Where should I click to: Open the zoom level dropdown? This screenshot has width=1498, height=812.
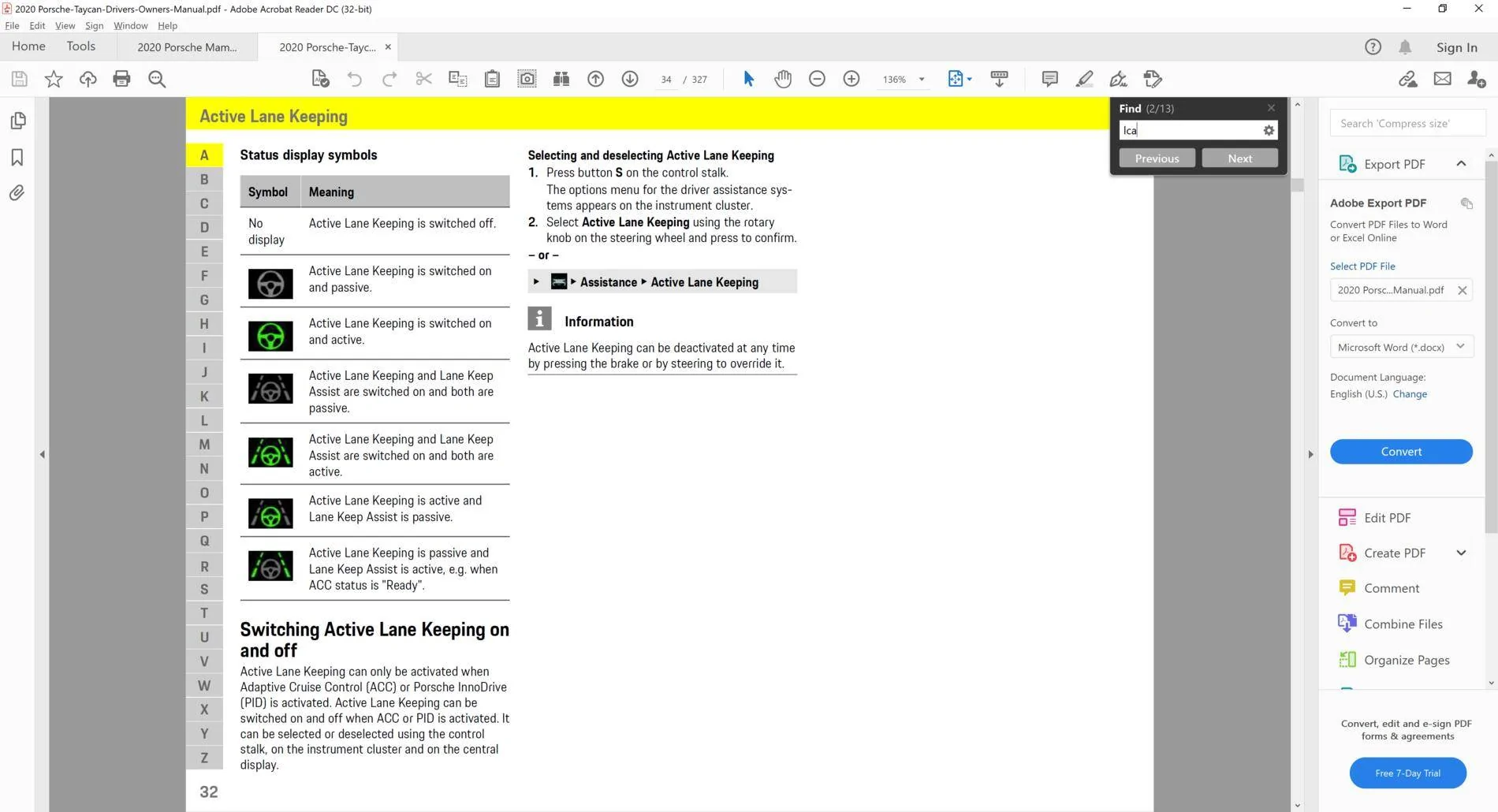[921, 79]
